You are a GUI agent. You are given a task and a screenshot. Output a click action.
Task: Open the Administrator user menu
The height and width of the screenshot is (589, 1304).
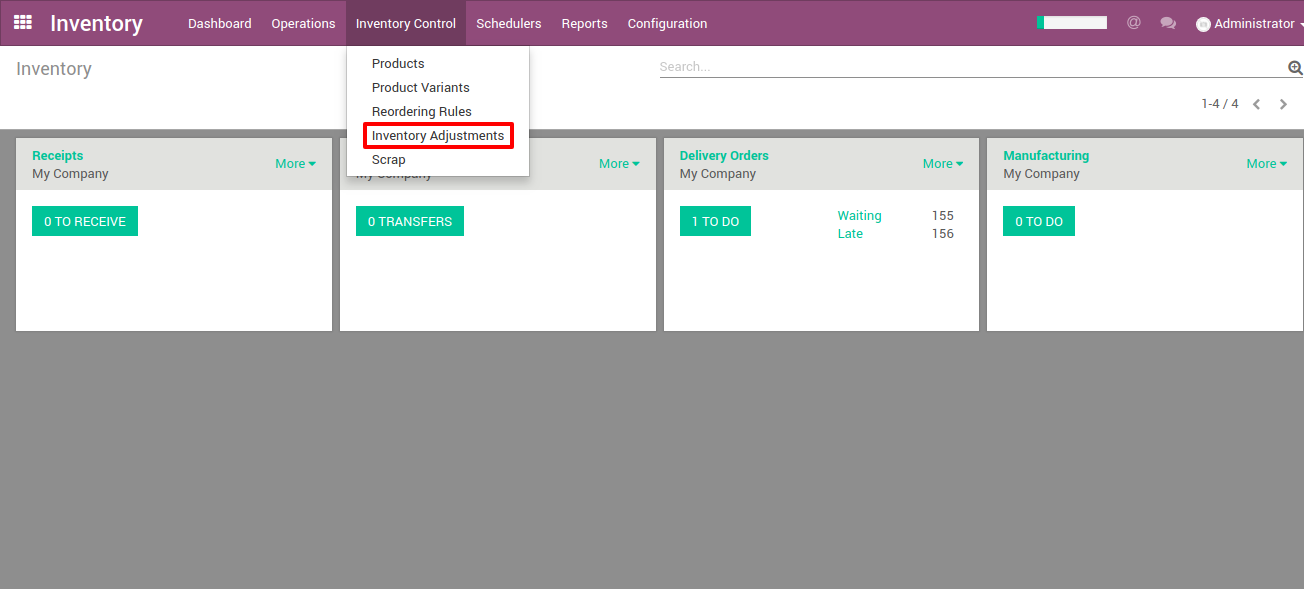coord(1250,23)
